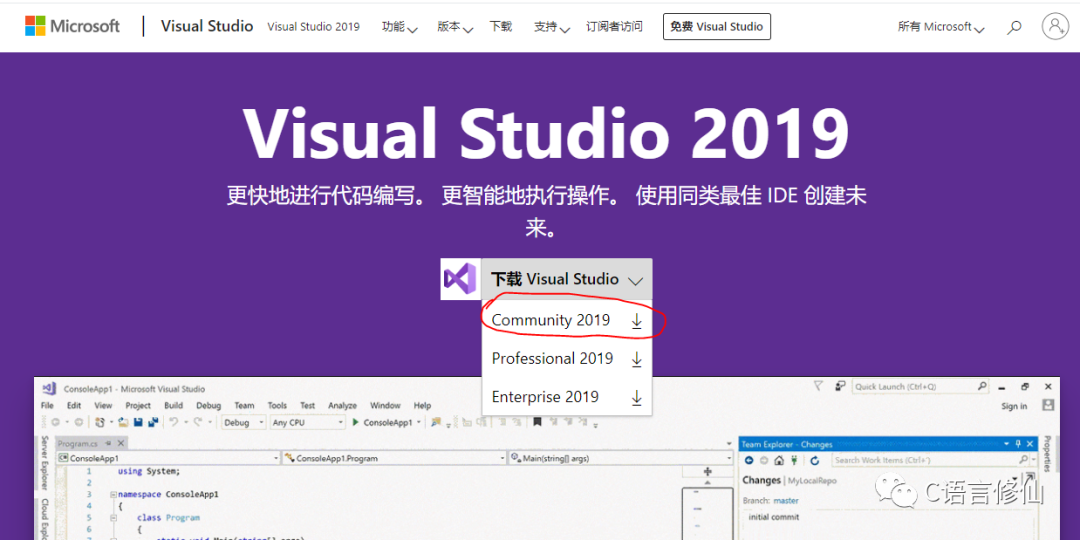Select Professional 2019 download option

(x=567, y=359)
